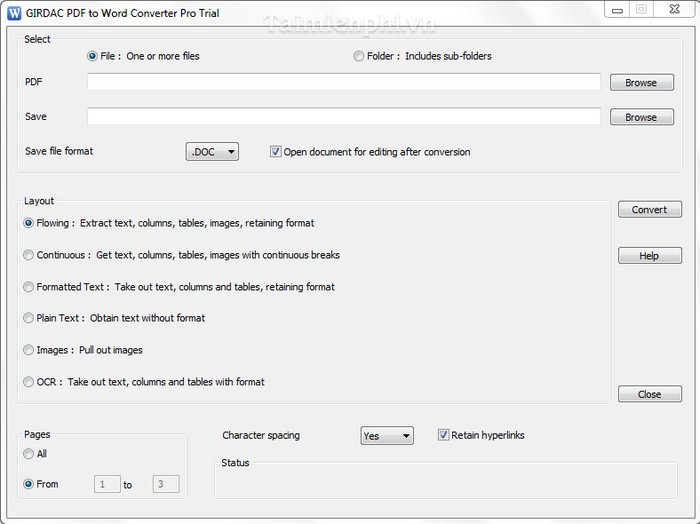This screenshot has width=700, height=524.
Task: Select the Formatted Text layout
Action: (29, 287)
